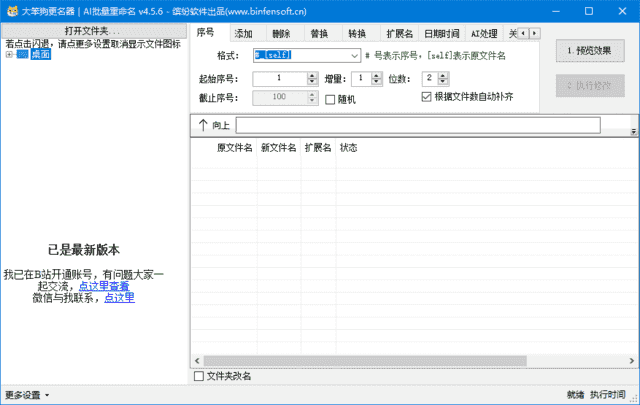Viewport: 640px width, 405px height.
Task: Expand the 桌面 tree node
Action: (x=9, y=54)
